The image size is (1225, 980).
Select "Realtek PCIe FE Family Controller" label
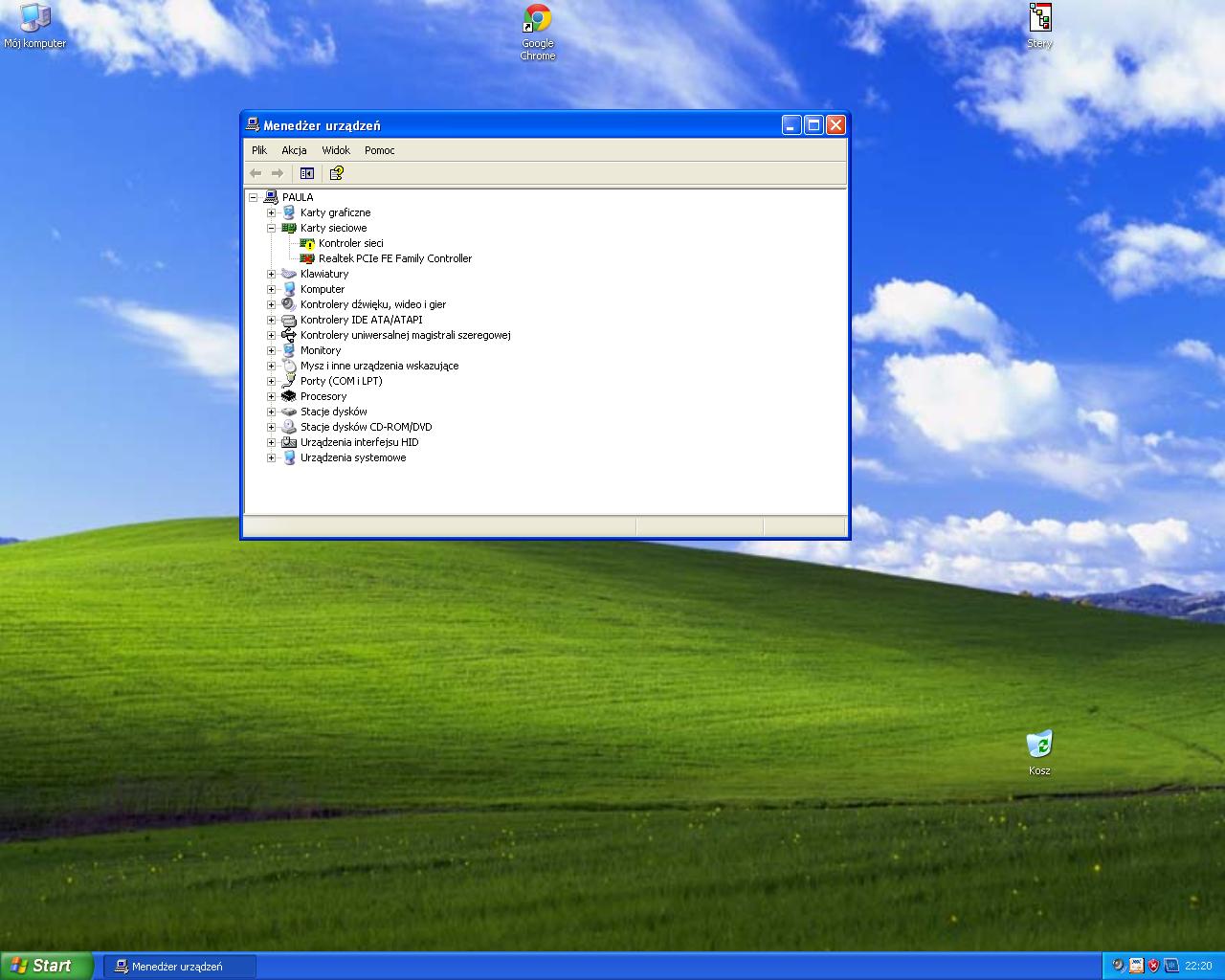pos(395,258)
